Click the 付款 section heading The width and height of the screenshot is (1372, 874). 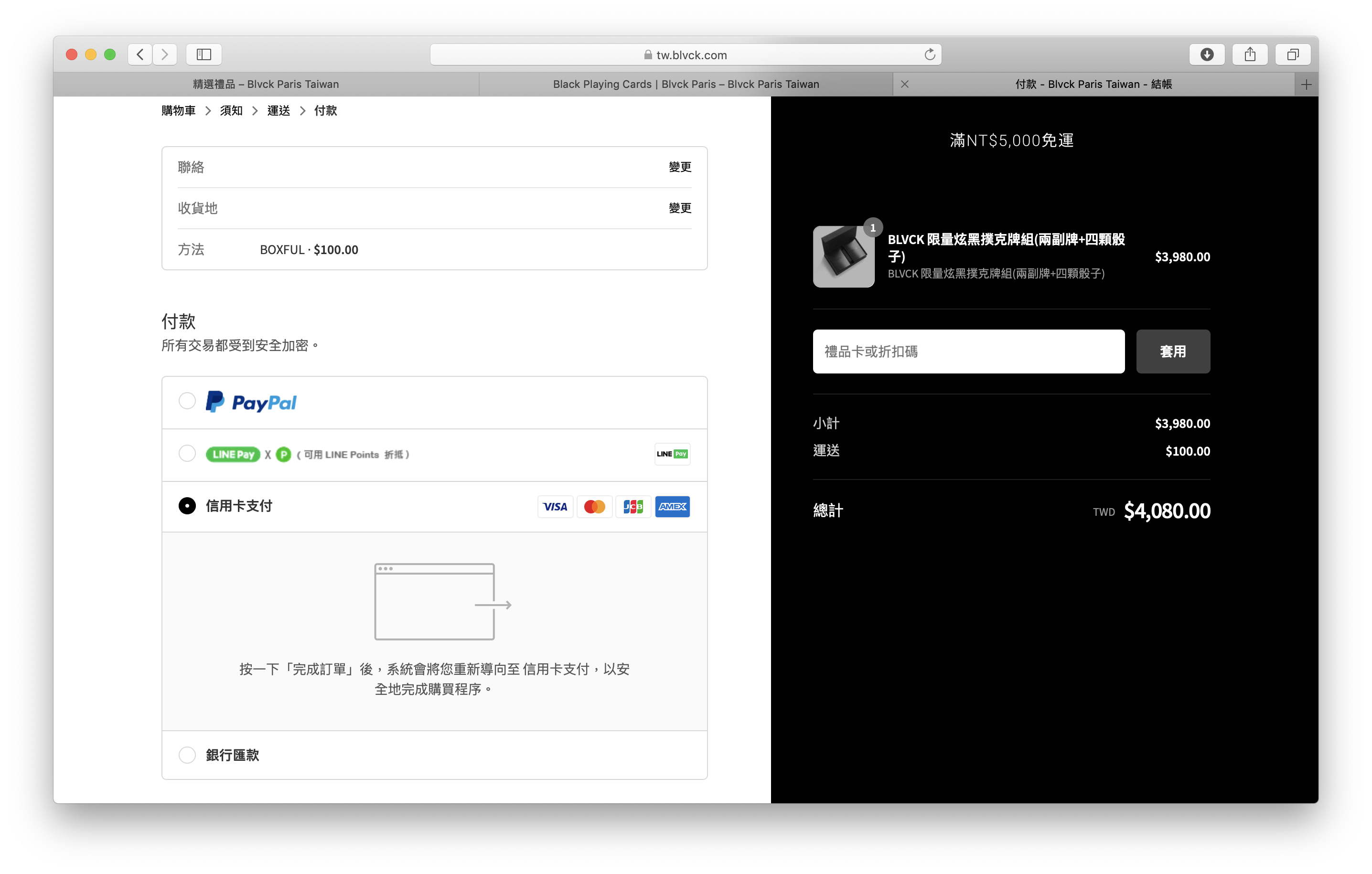coord(178,321)
